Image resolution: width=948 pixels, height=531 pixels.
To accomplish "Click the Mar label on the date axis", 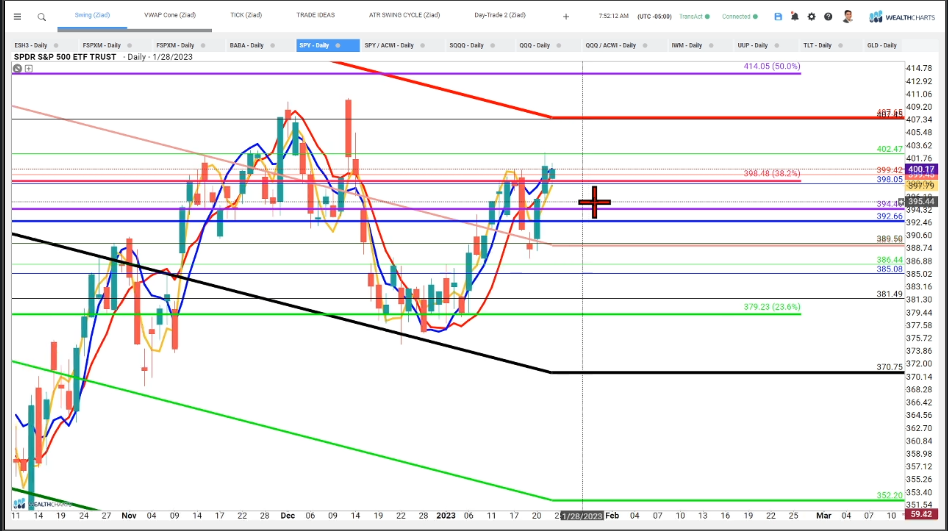I will click(823, 516).
